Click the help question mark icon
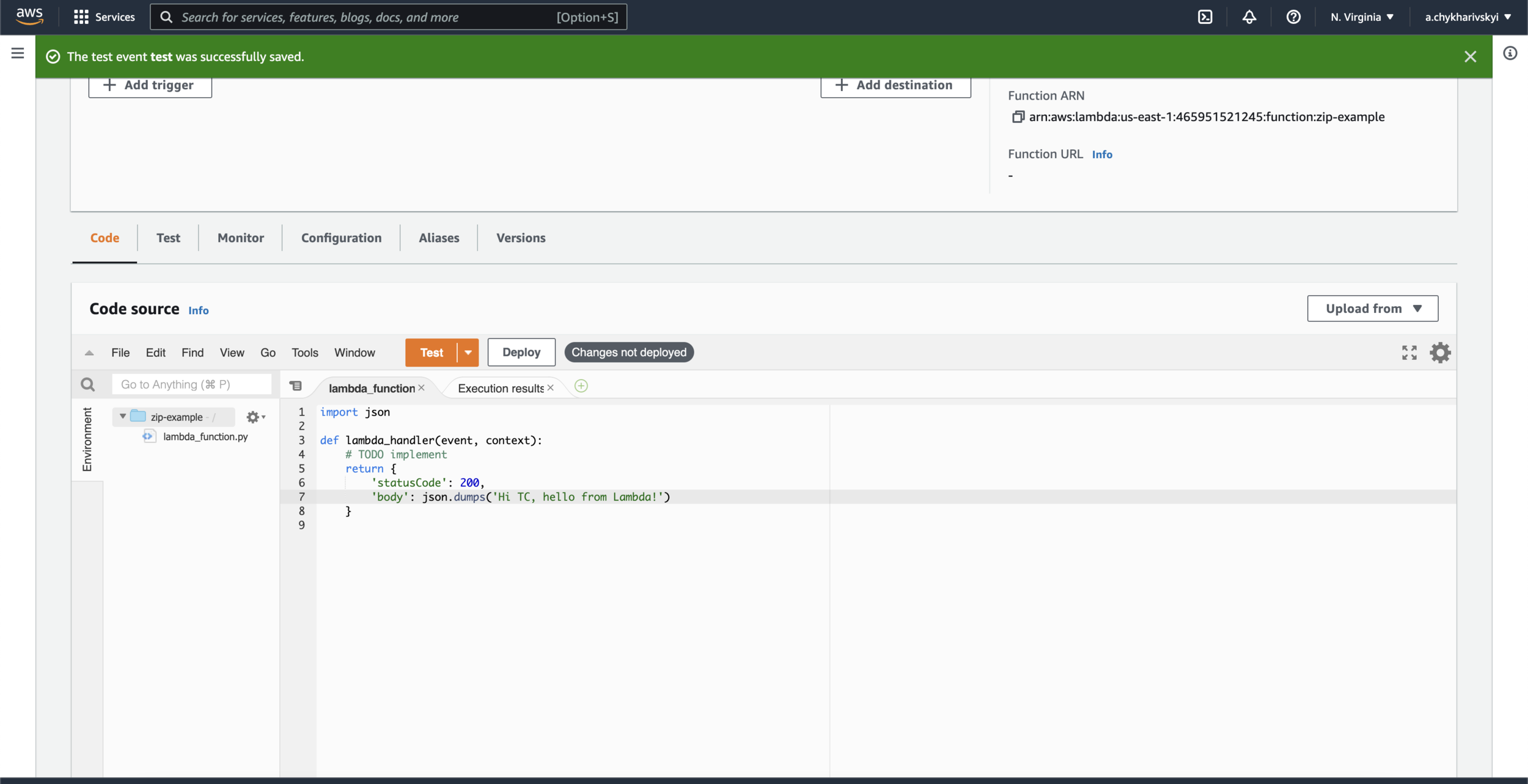 1293,17
